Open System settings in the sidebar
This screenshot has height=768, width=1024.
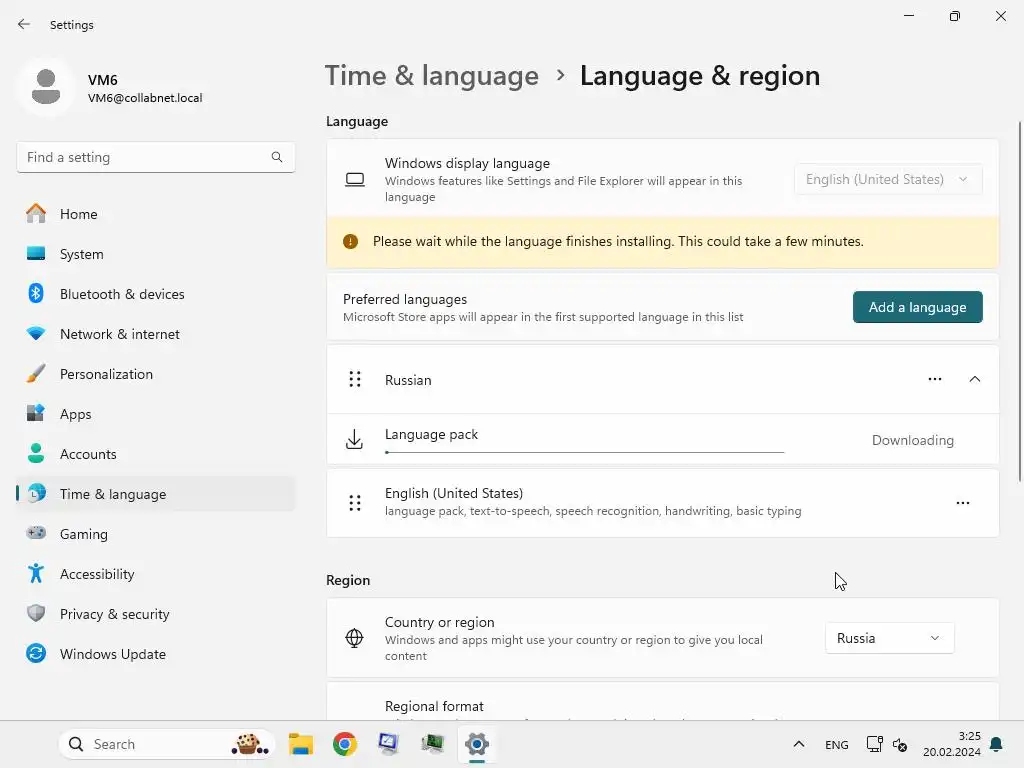coord(155,254)
